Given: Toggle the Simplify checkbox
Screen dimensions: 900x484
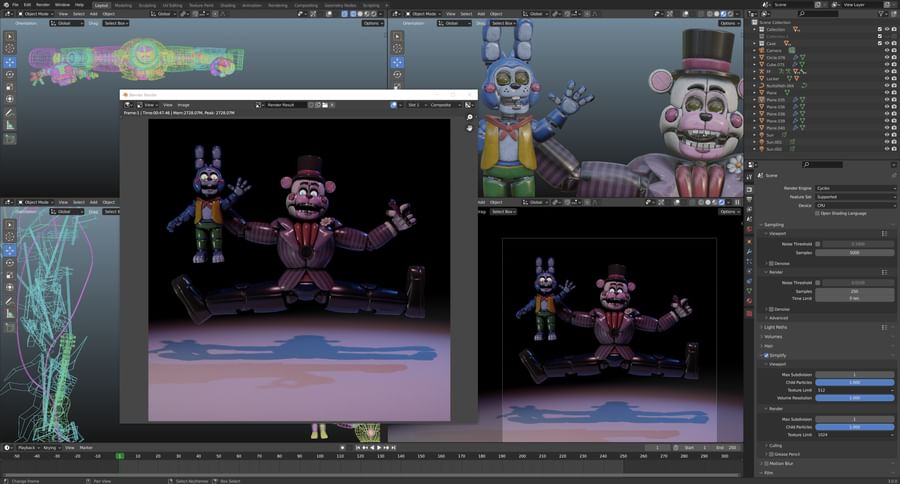Looking at the screenshot, I should click(766, 355).
